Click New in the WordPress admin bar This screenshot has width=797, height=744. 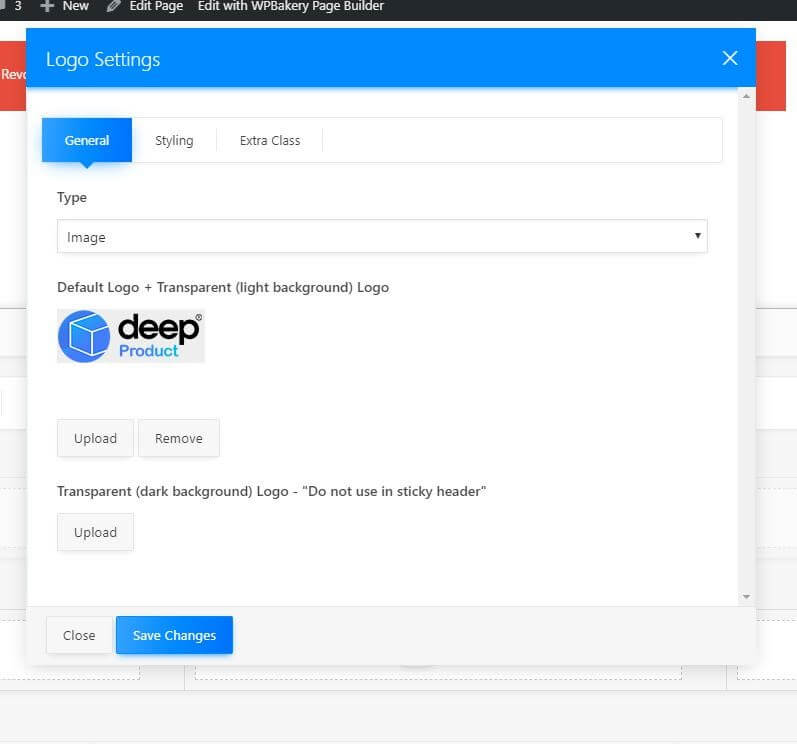76,6
